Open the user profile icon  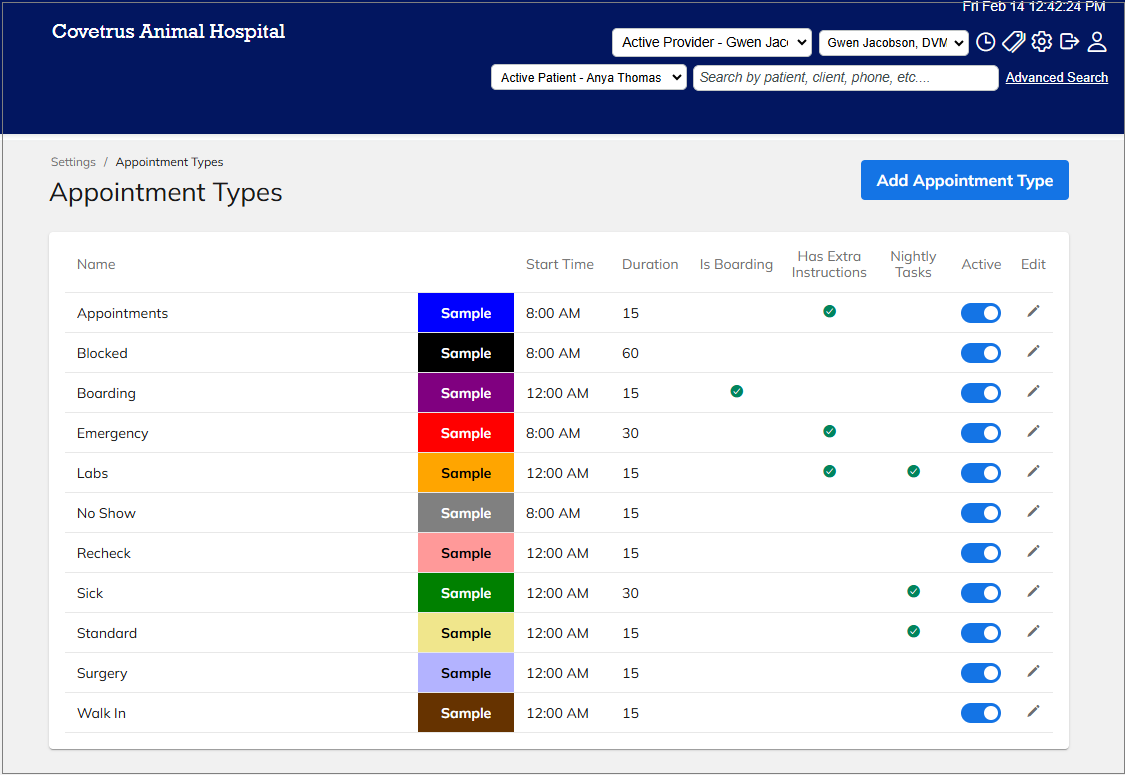coord(1097,42)
